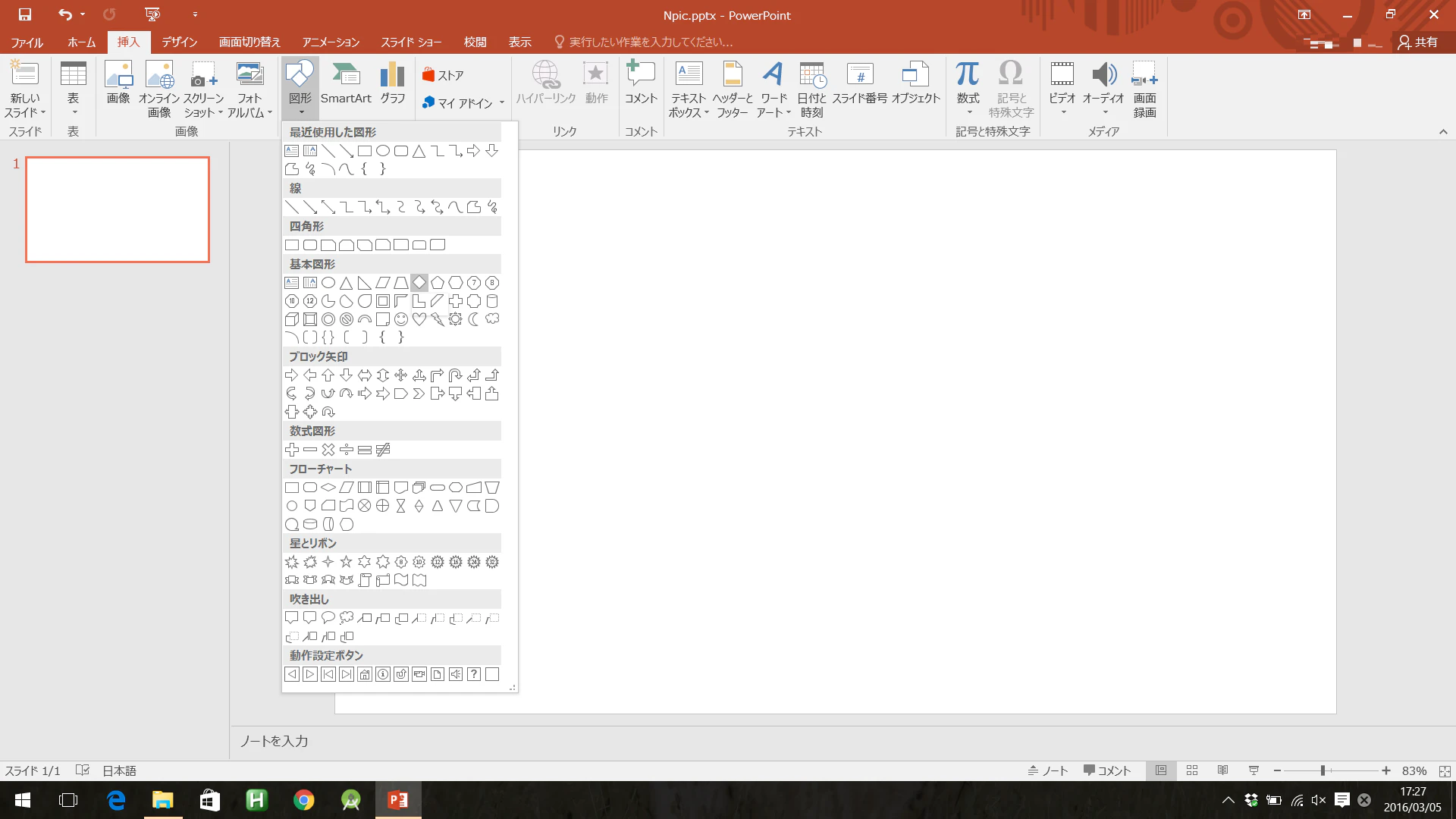
Task: Switch to reading view
Action: (1222, 770)
